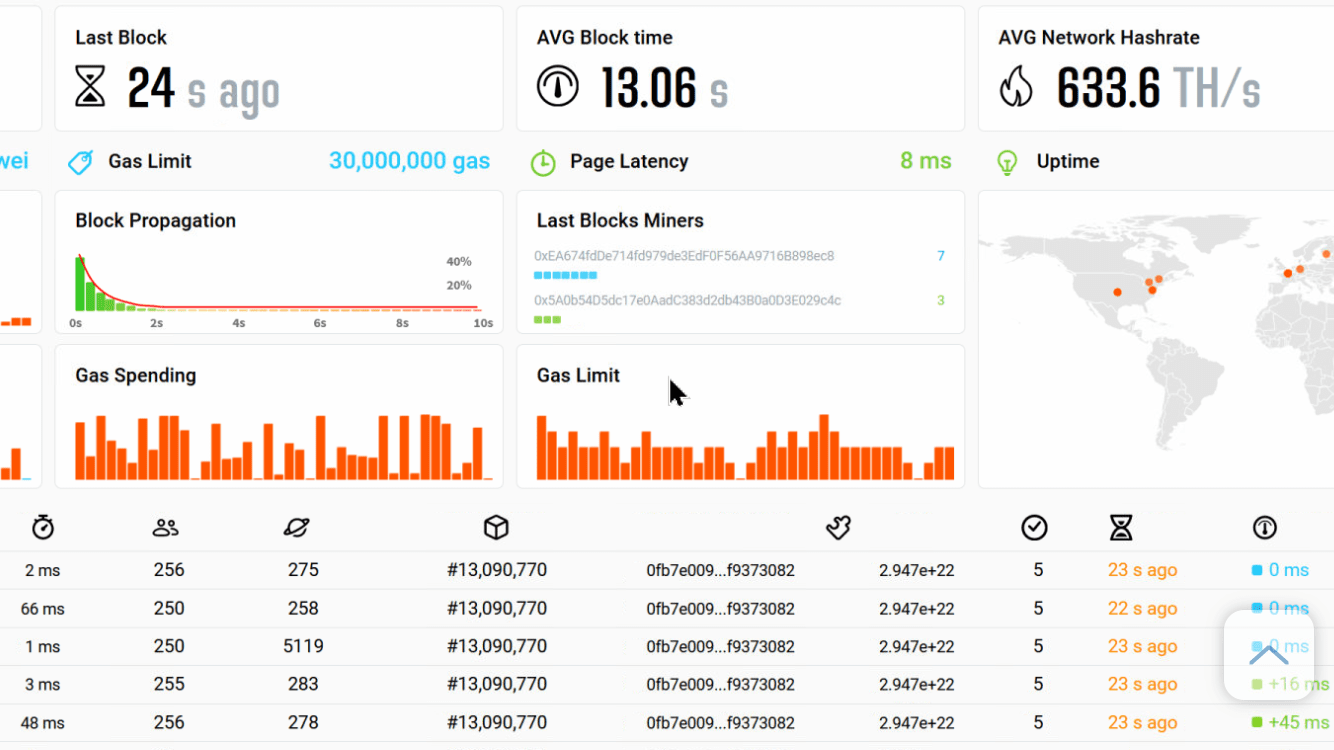The image size is (1334, 750).
Task: Click the hourglass icon beside Last Block value
Action: click(x=90, y=87)
